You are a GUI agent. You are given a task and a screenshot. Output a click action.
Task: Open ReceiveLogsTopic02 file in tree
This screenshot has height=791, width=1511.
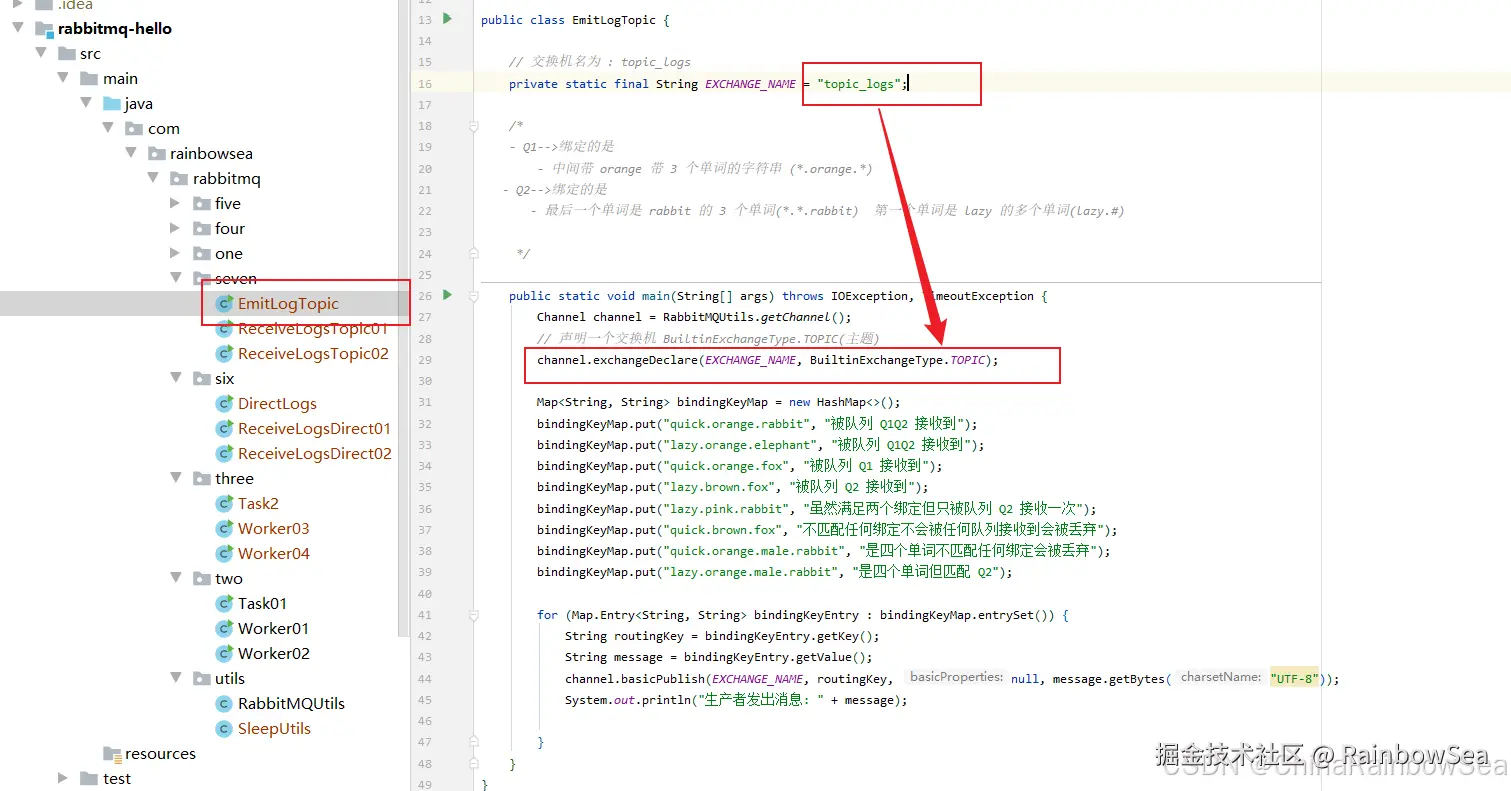point(313,353)
